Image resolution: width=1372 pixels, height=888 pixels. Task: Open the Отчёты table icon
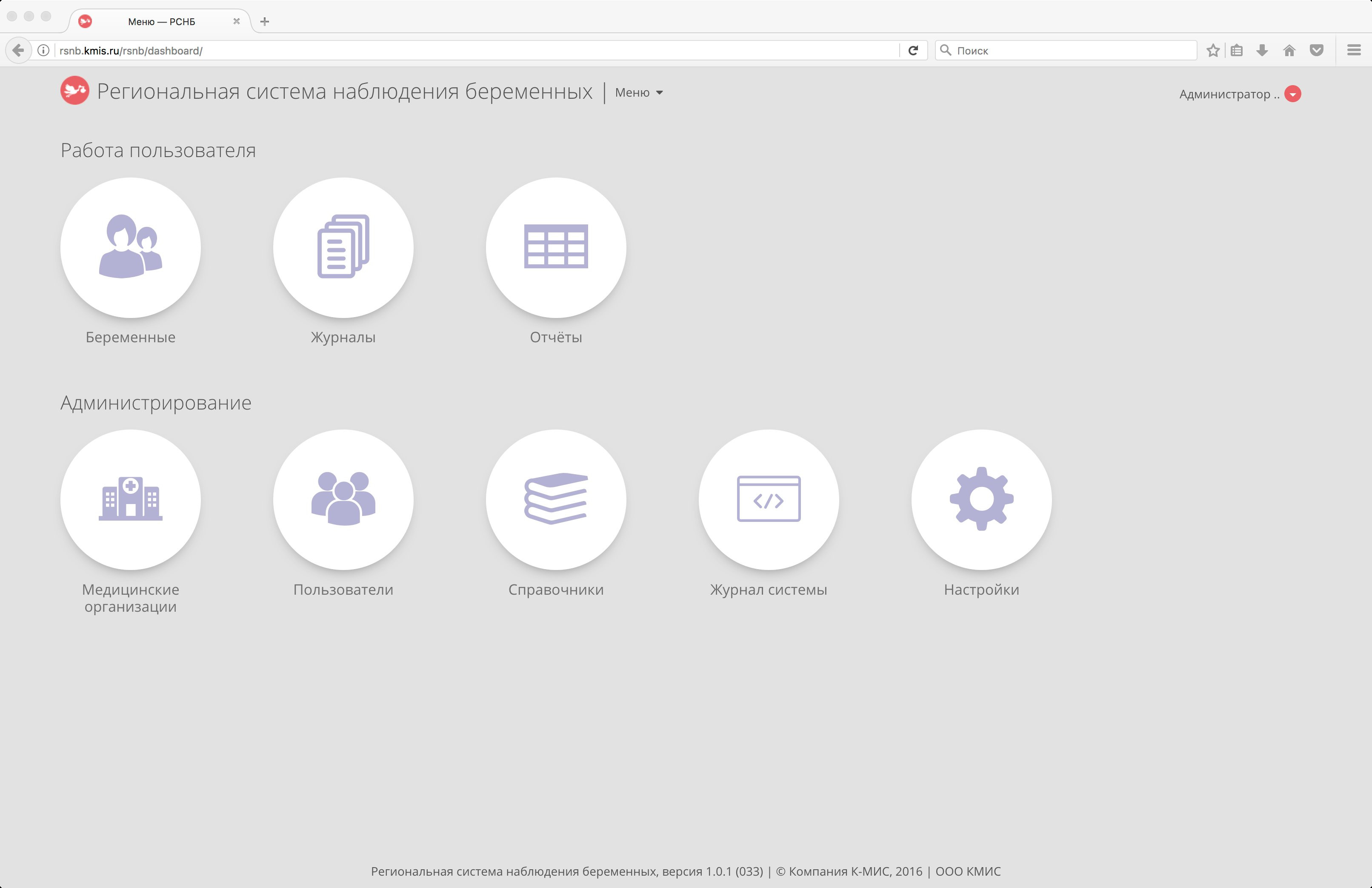click(556, 247)
